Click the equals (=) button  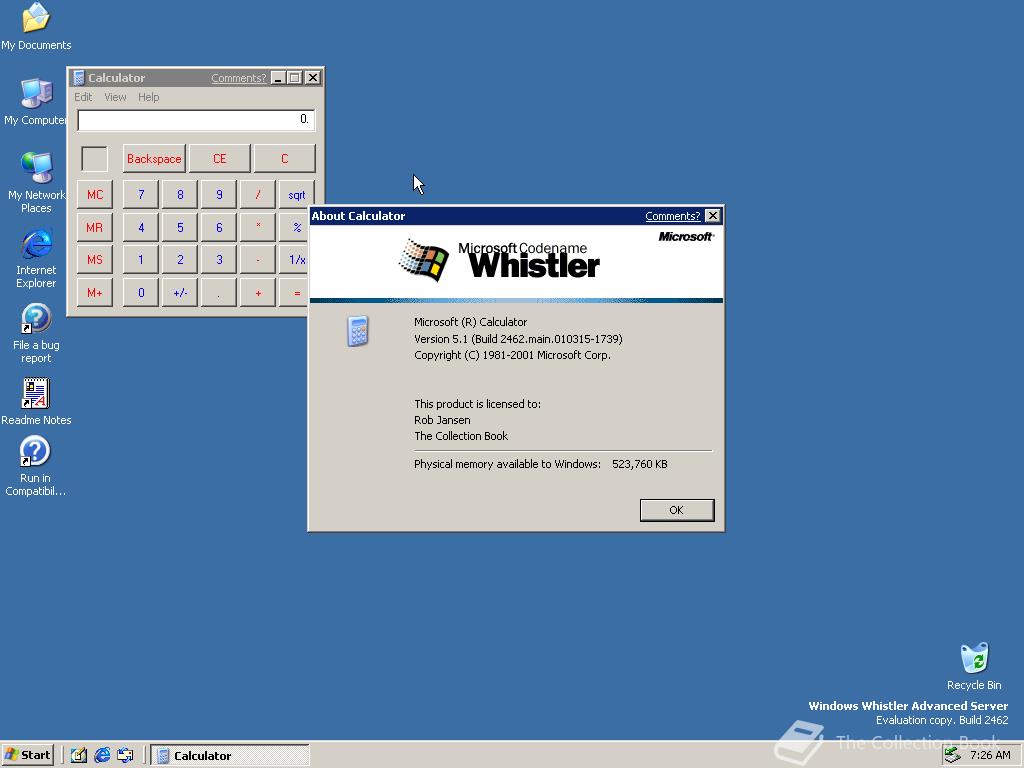click(294, 292)
